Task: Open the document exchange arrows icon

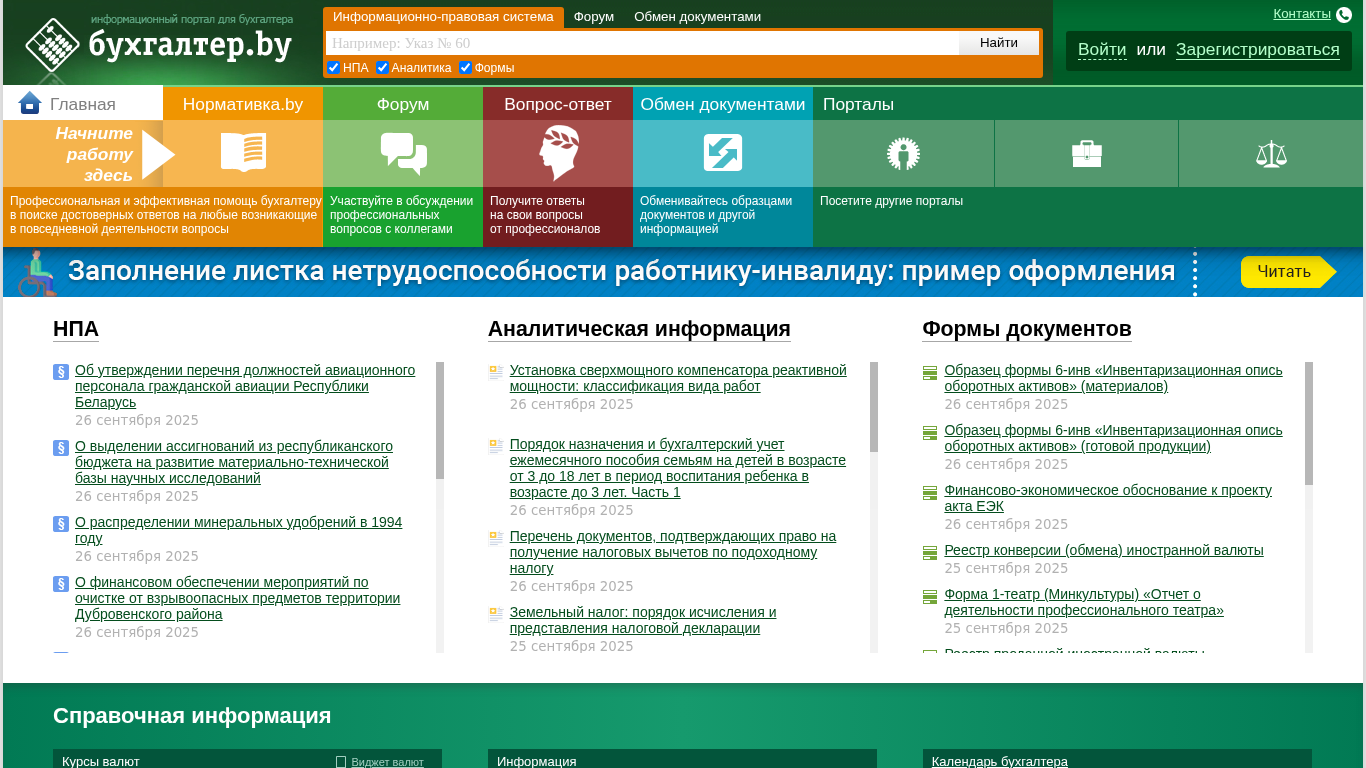Action: click(722, 153)
